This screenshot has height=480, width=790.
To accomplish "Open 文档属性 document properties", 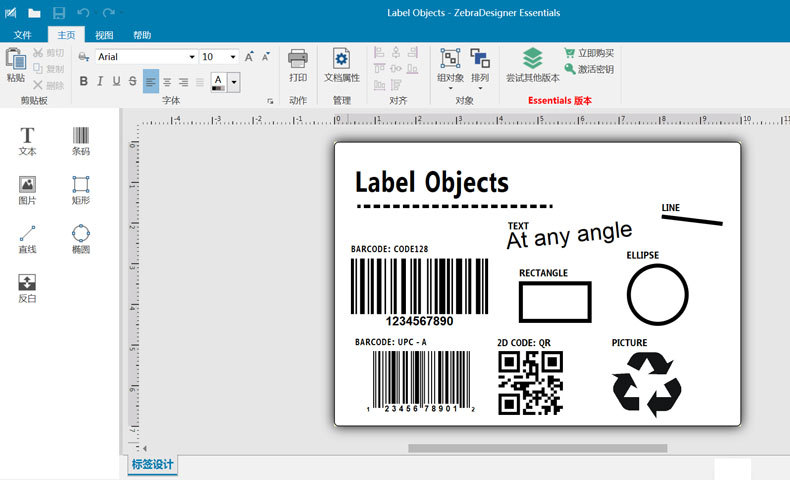I will coord(341,65).
